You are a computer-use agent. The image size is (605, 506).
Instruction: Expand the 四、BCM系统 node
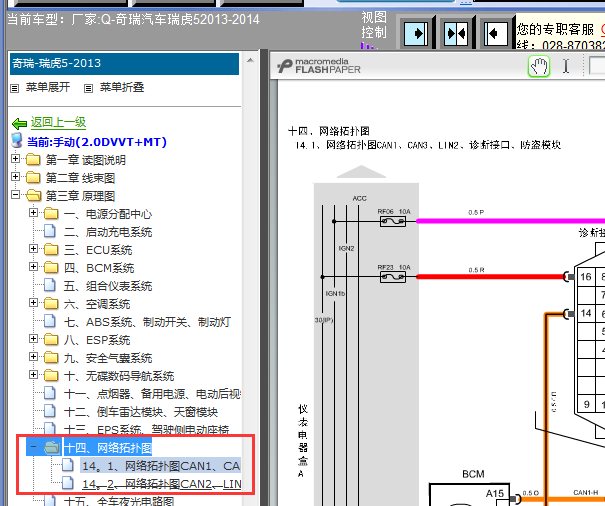coord(34,266)
